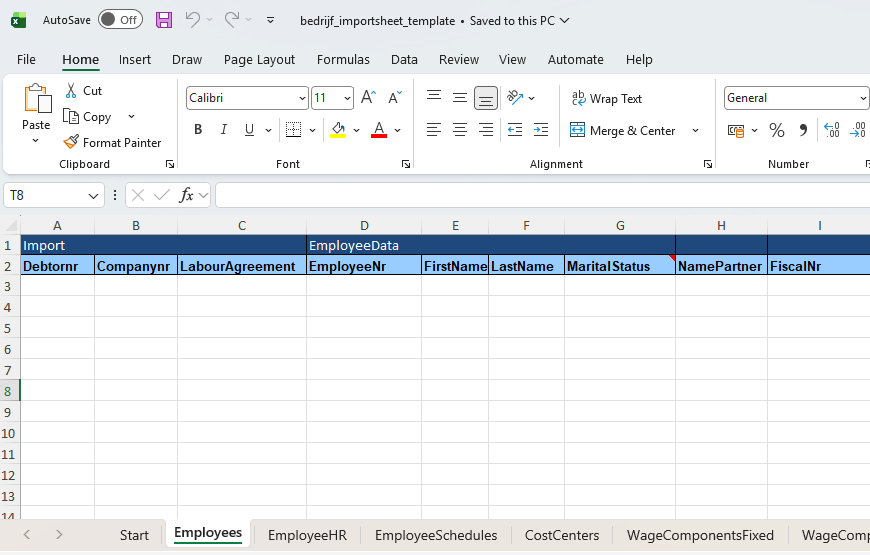Screen dimensions: 870x555
Task: Increase font size with larger A icon
Action: tap(368, 98)
